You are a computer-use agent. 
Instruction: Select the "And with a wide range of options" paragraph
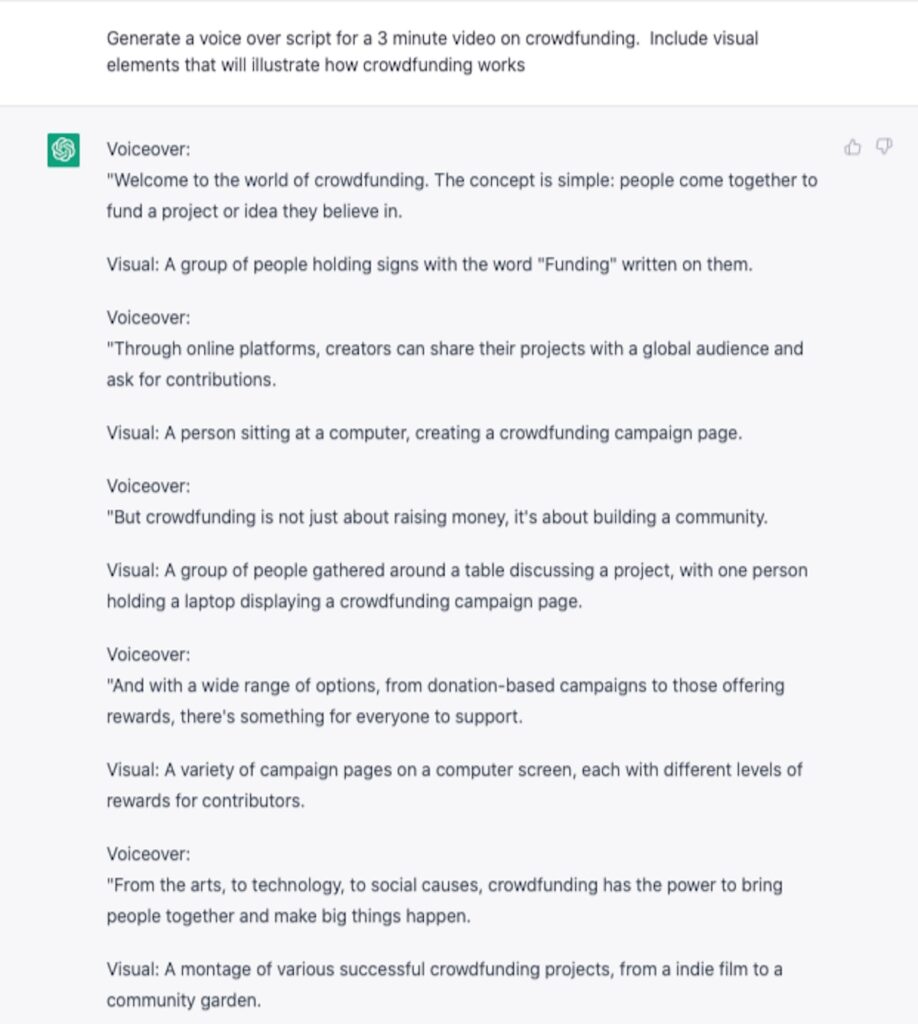pyautogui.click(x=445, y=701)
